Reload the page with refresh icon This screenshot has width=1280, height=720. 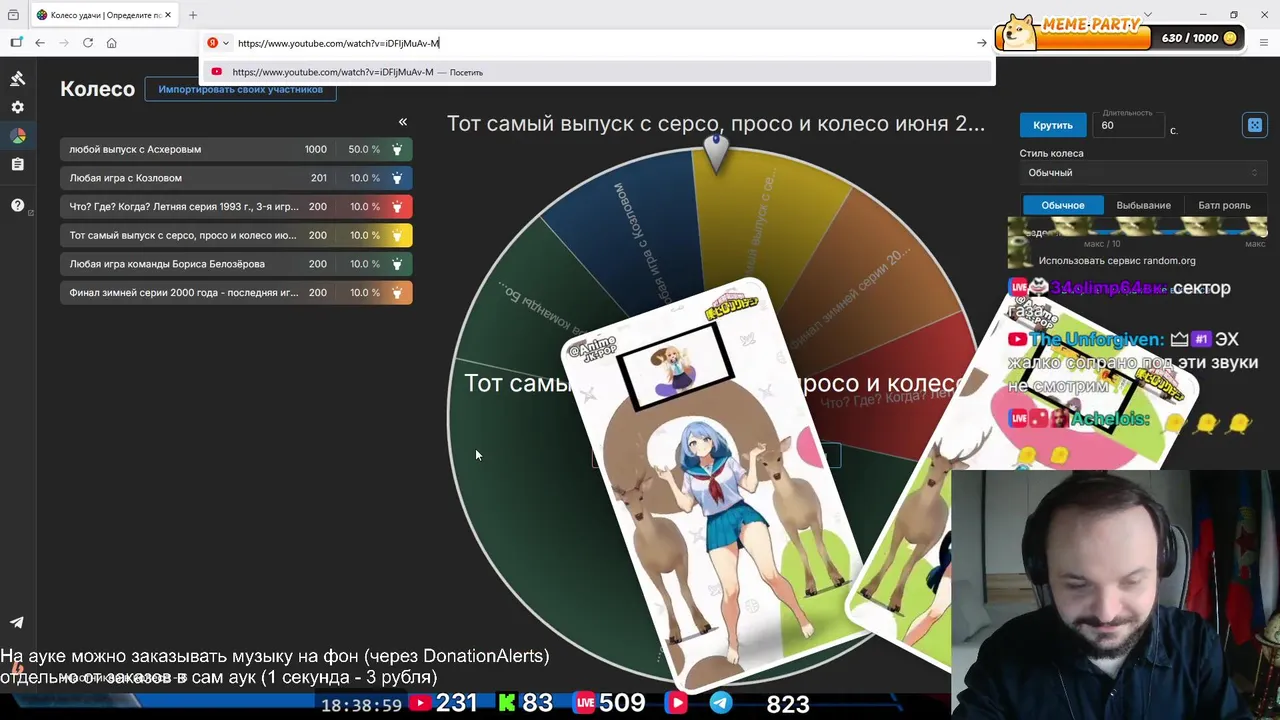88,43
